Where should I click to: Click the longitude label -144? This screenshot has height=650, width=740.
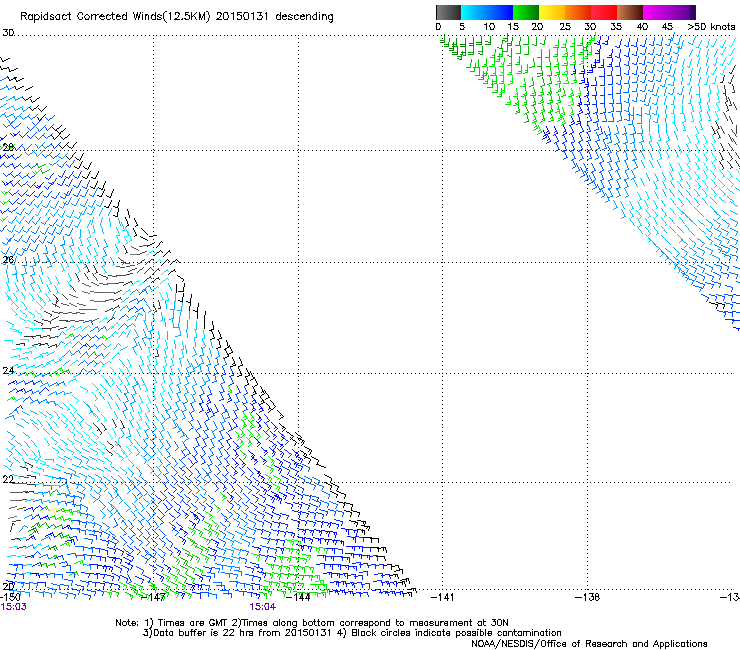(298, 597)
